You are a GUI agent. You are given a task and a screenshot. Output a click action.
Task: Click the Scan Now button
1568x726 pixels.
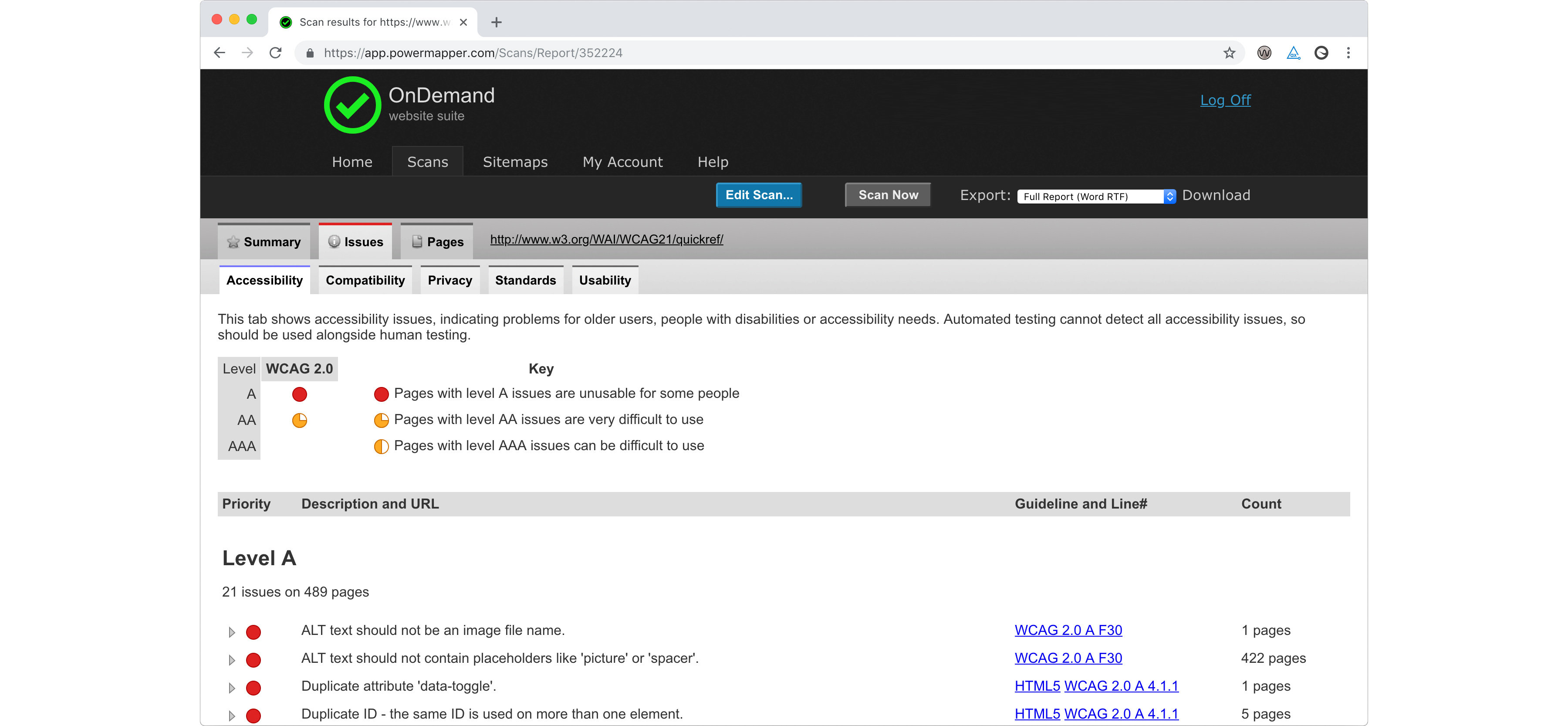coord(888,195)
